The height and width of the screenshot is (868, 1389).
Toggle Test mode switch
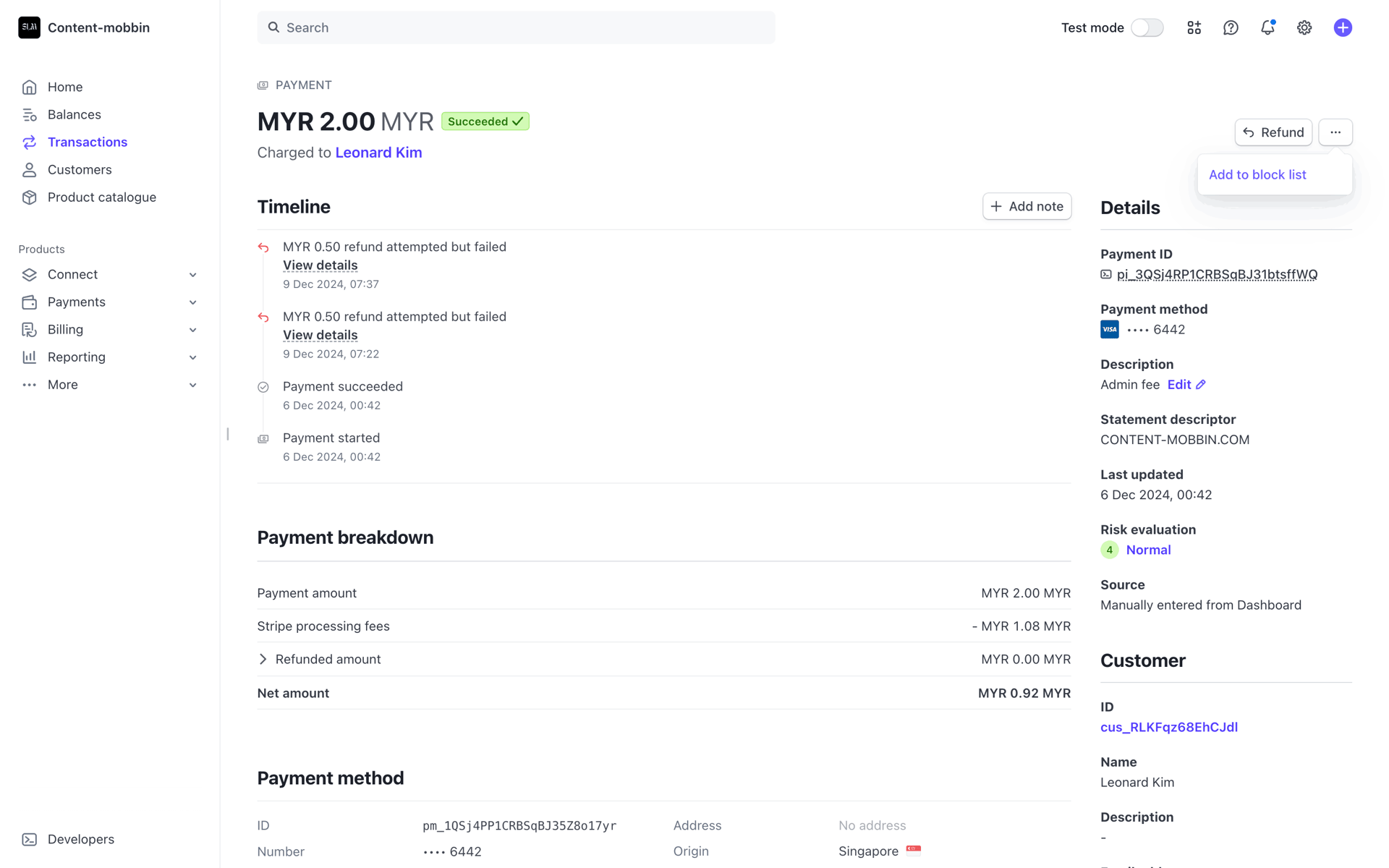pyautogui.click(x=1147, y=27)
